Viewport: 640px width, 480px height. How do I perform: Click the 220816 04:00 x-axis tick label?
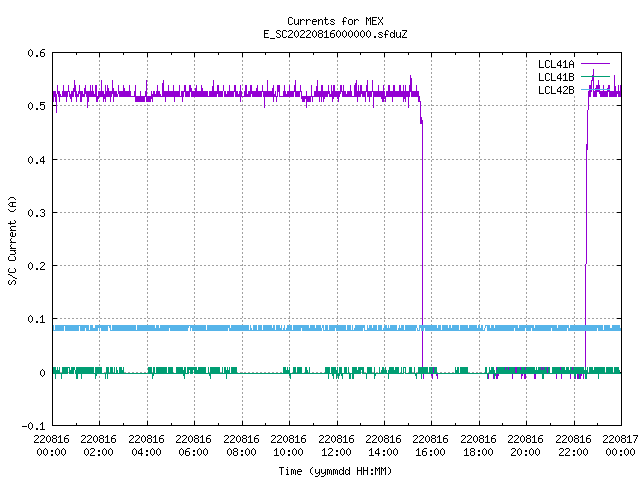point(146,446)
